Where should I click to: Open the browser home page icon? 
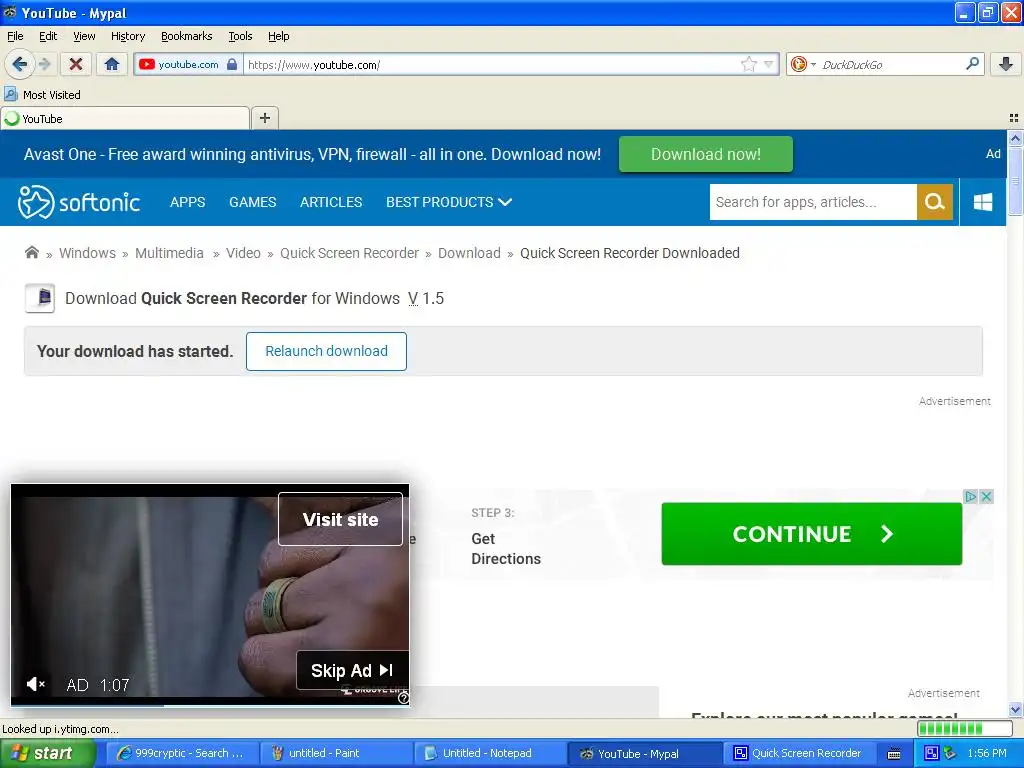112,64
